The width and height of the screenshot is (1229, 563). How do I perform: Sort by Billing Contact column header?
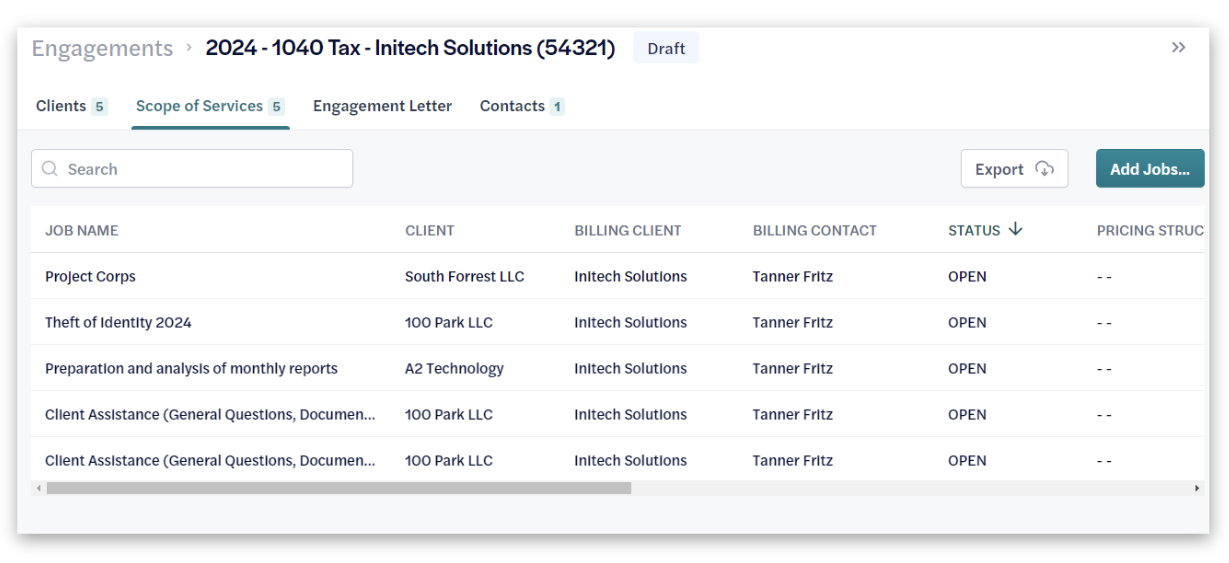click(815, 230)
